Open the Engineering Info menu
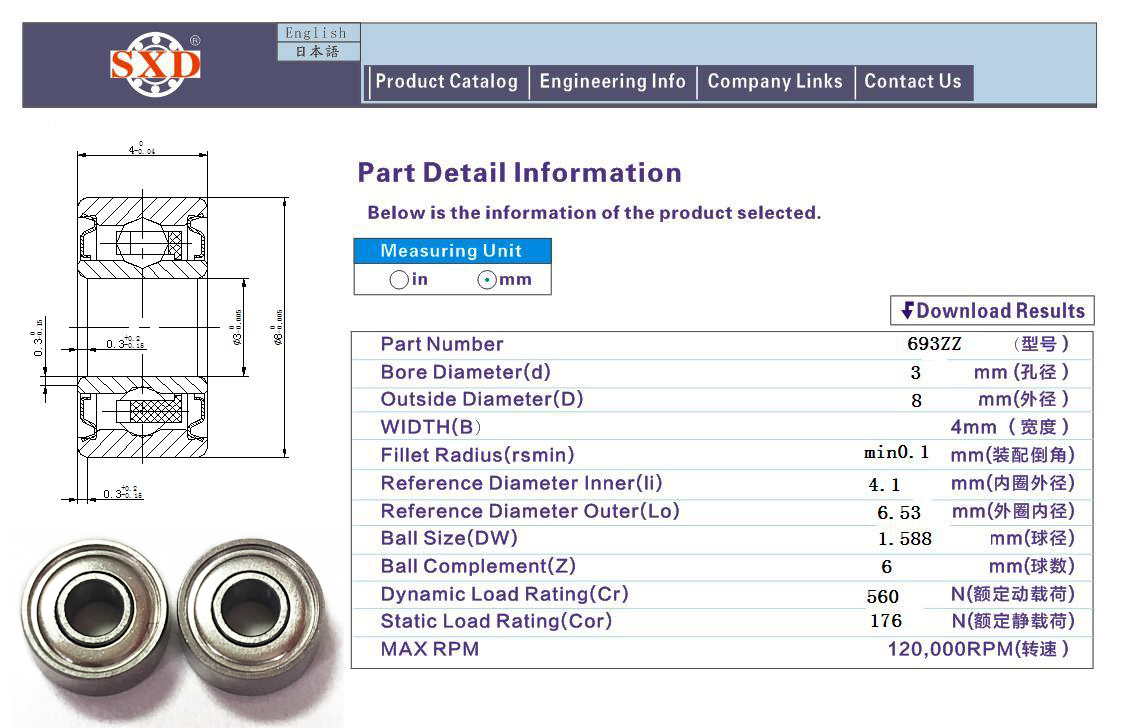The height and width of the screenshot is (728, 1130). point(612,82)
